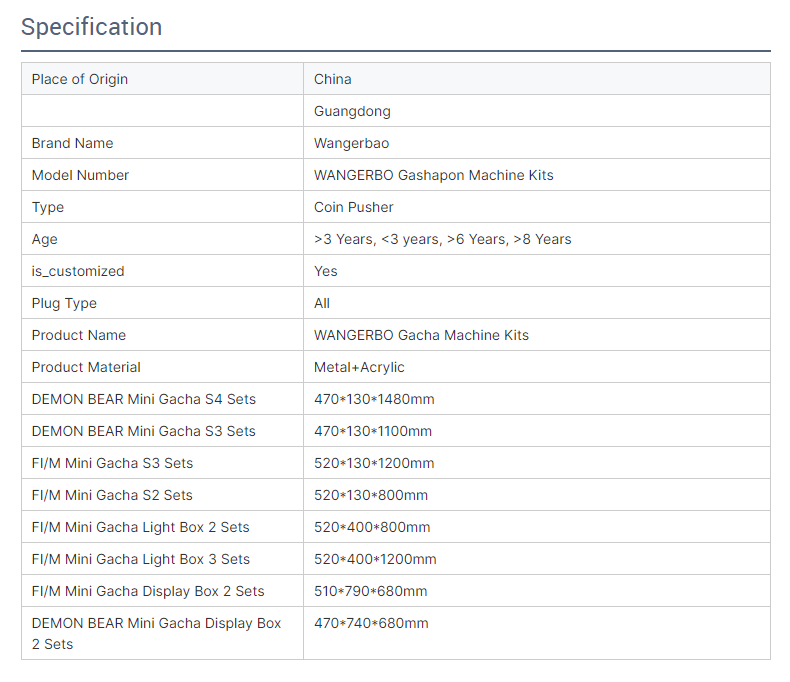Image resolution: width=790 pixels, height=682 pixels.
Task: Select the 'Type' label cell
Action: (x=162, y=207)
